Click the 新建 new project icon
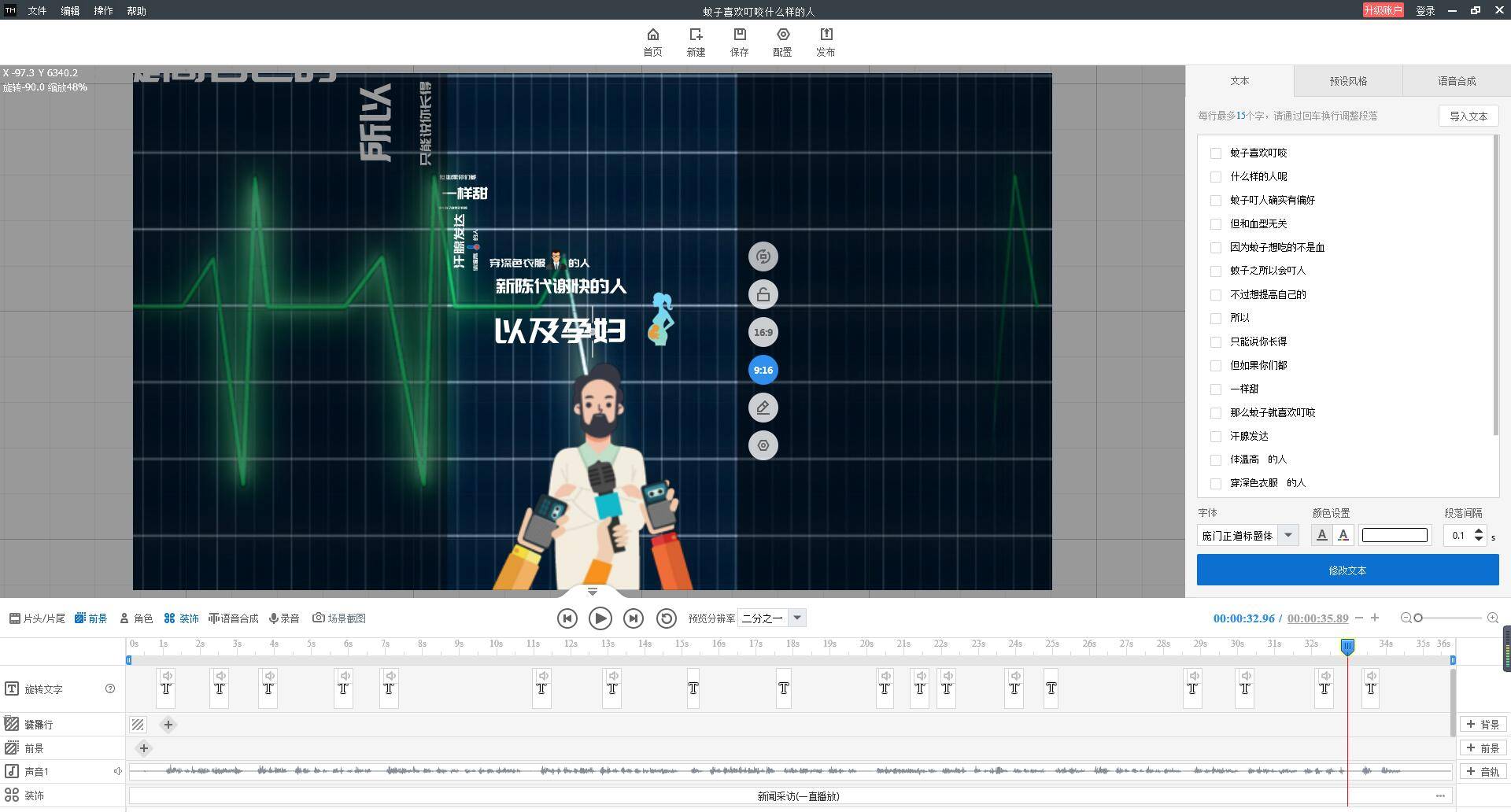Viewport: 1511px width, 812px height. coord(696,35)
